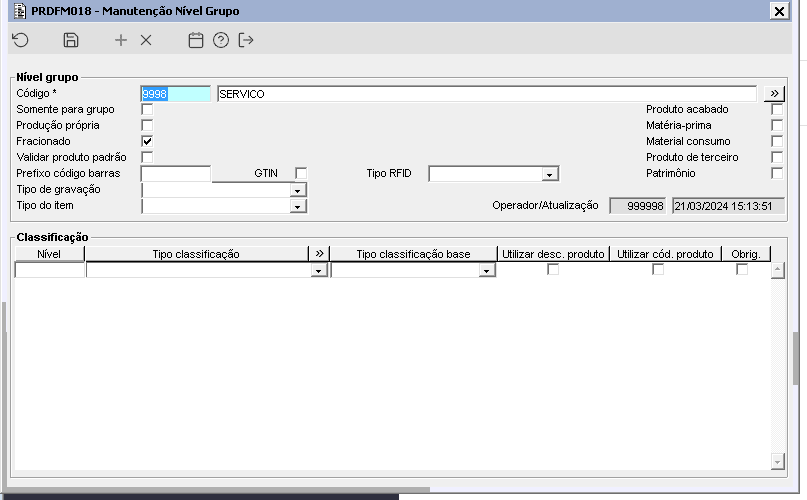Check the Matéria-prima checkbox

tap(777, 125)
